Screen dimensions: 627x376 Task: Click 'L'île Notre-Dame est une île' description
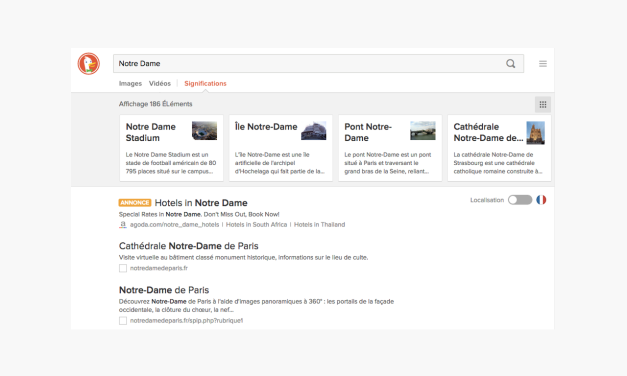280,163
